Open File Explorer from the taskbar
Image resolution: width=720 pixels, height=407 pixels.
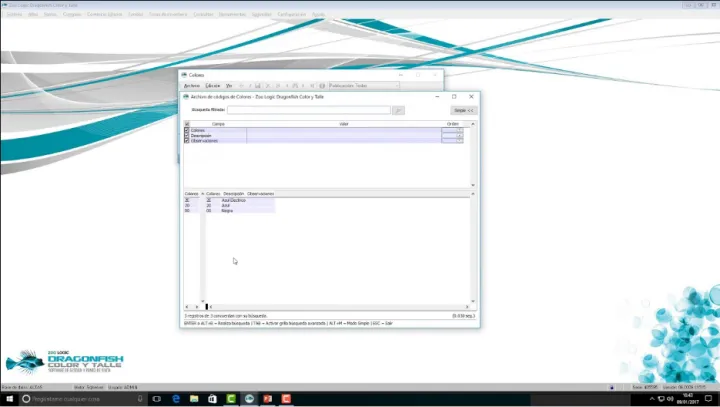[195, 398]
